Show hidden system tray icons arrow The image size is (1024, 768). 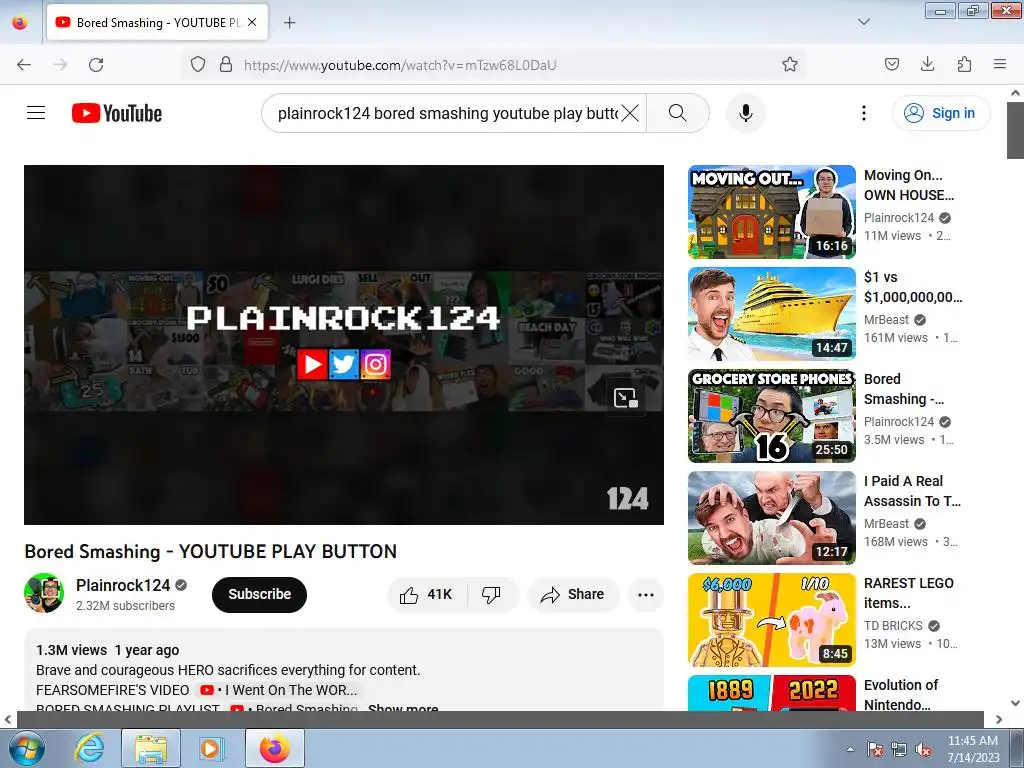(x=850, y=749)
